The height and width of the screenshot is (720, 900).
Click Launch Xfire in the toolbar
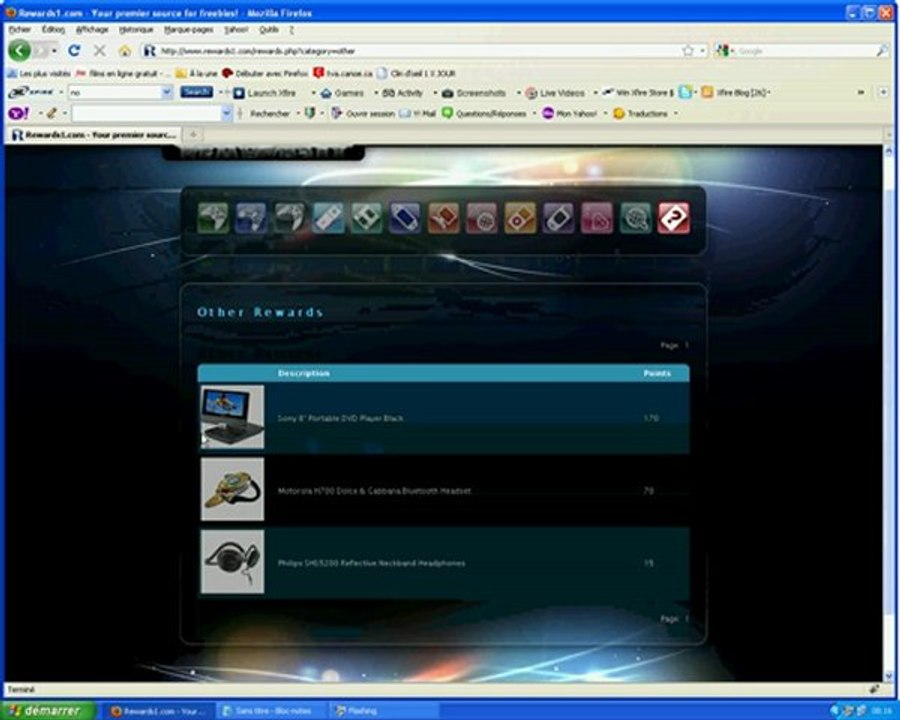coord(265,92)
